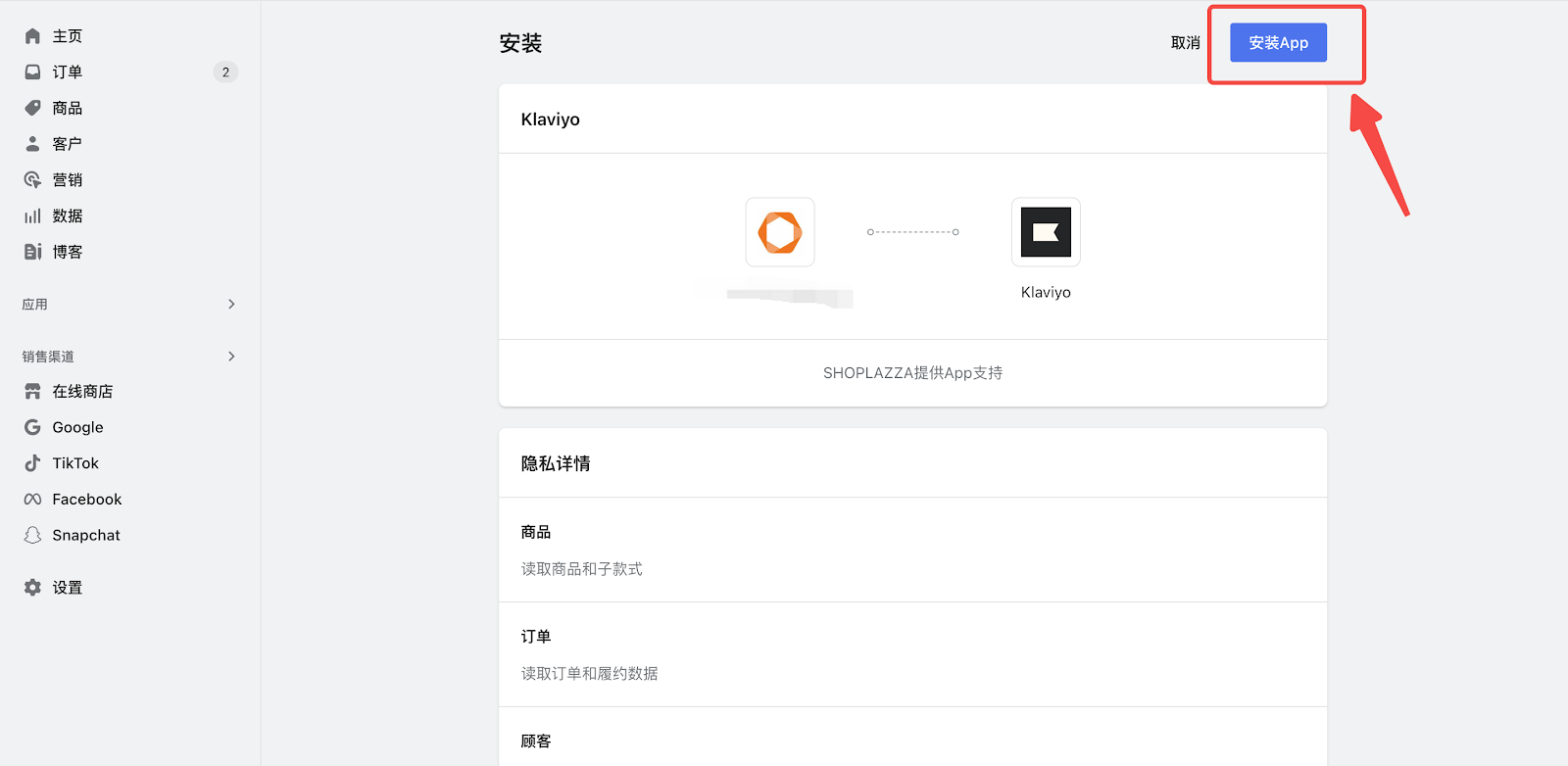Click the settings (设置) gear icon
The height and width of the screenshot is (766, 1568).
(x=32, y=588)
